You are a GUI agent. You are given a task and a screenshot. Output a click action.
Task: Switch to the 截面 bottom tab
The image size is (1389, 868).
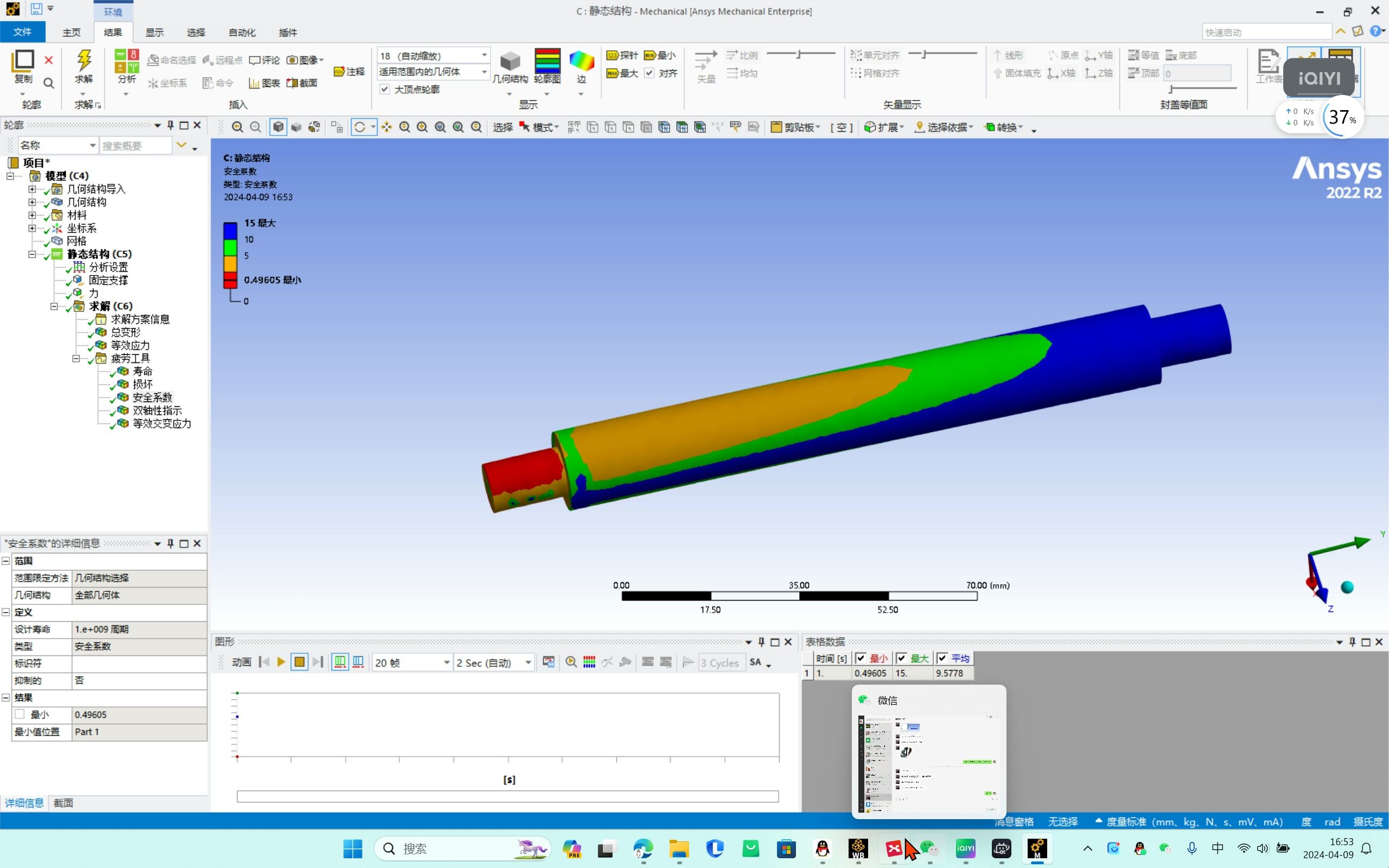tap(63, 802)
